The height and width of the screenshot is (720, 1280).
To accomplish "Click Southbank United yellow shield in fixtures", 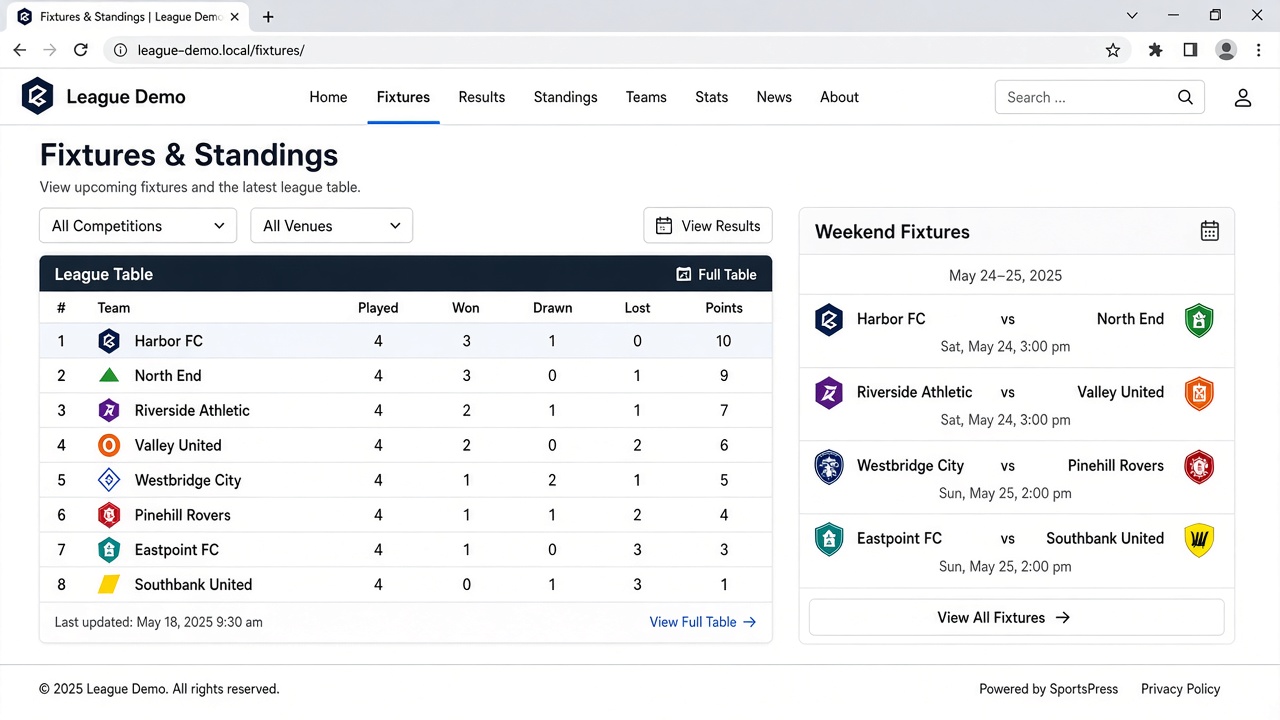I will [1199, 540].
